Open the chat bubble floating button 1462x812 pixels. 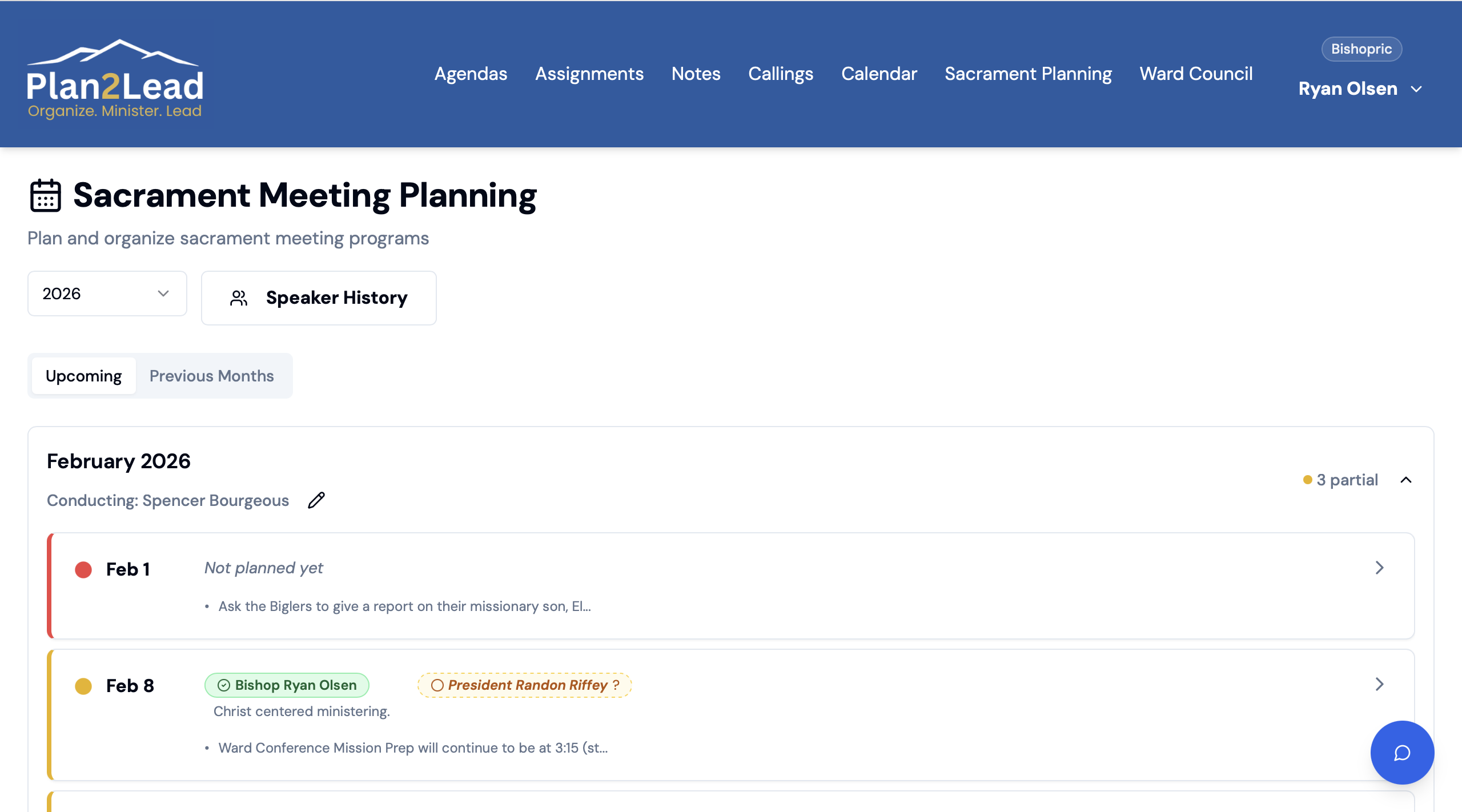[x=1402, y=753]
